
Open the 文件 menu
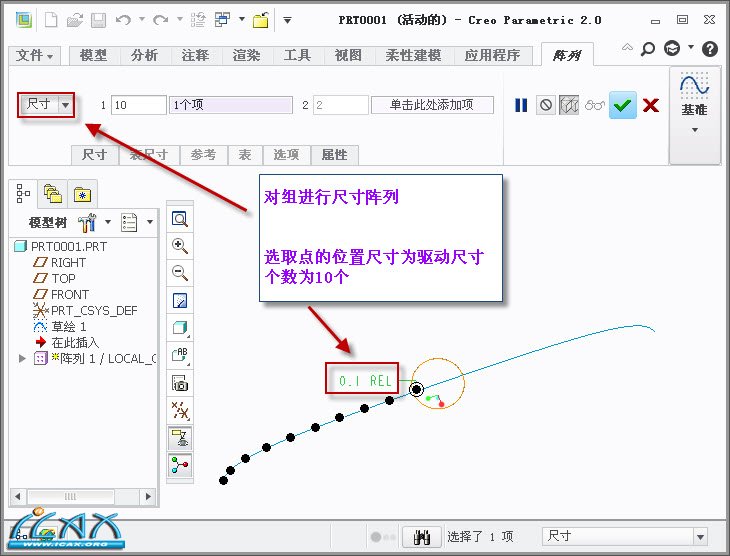[x=34, y=55]
